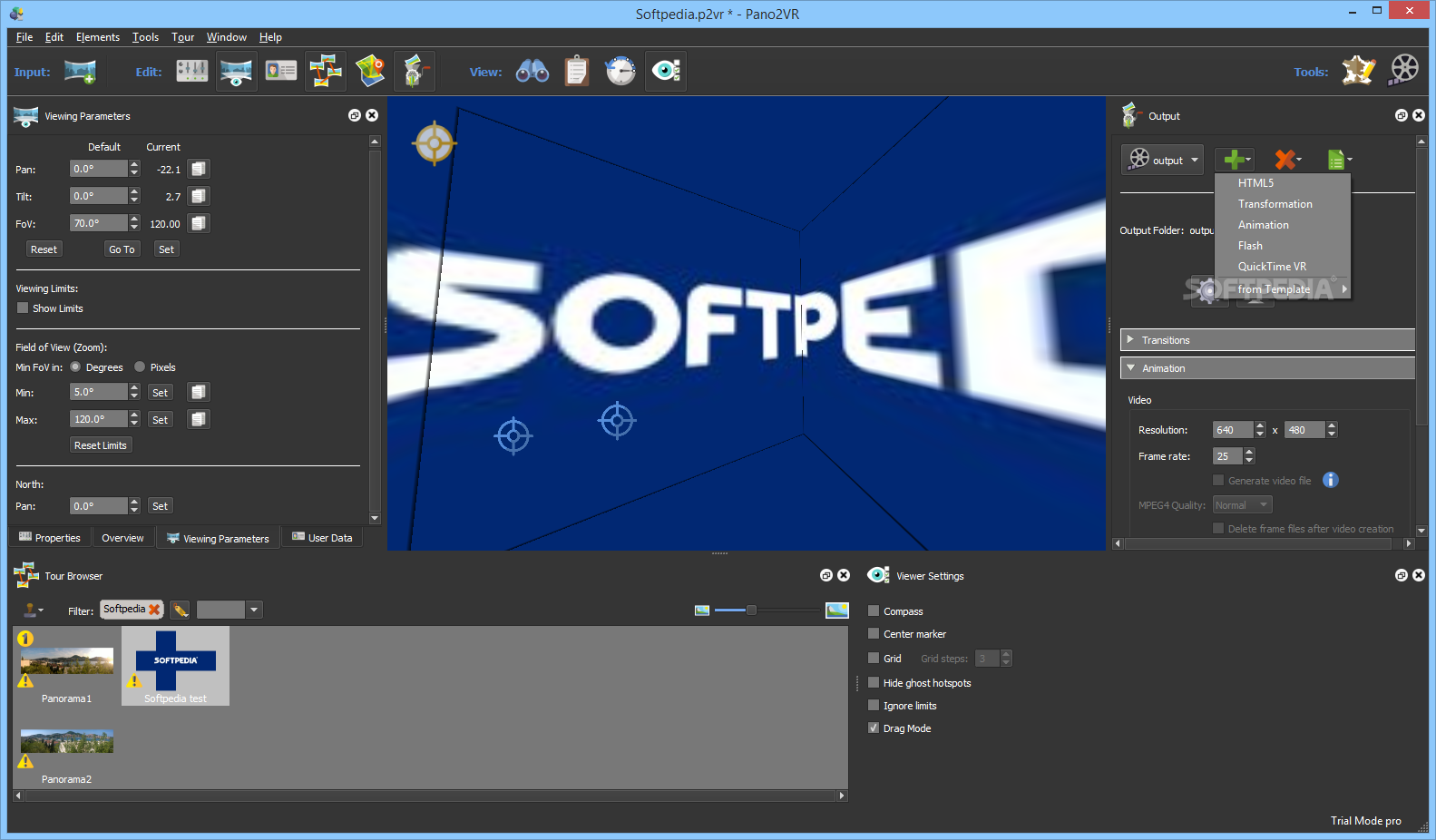Open the Tour Browser toolbar icon
Screen dimensions: 1436x840
tap(325, 71)
